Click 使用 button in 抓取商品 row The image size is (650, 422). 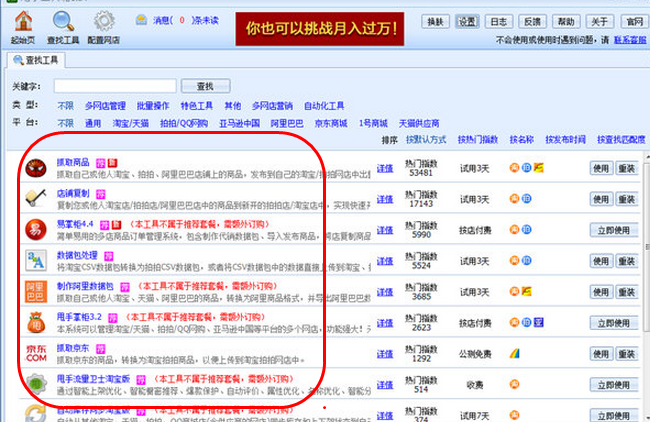tap(601, 168)
